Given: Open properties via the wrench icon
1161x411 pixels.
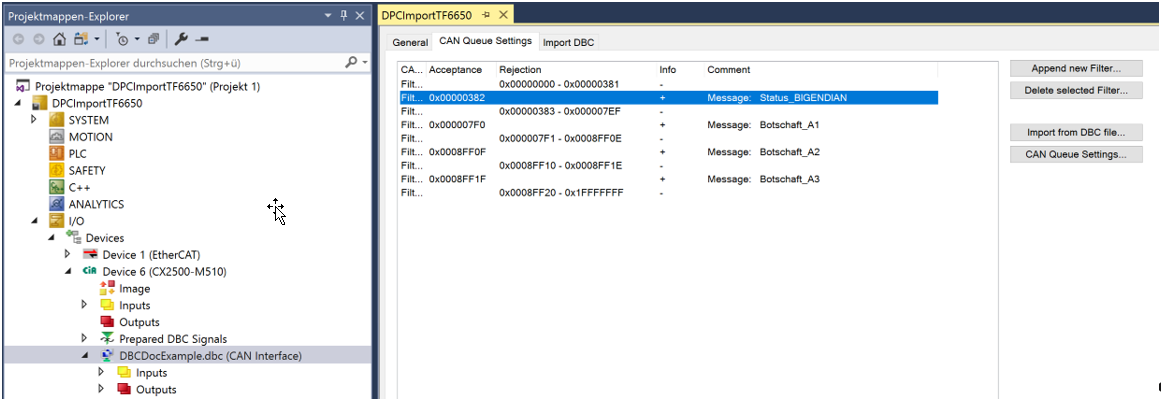Looking at the screenshot, I should 181,39.
